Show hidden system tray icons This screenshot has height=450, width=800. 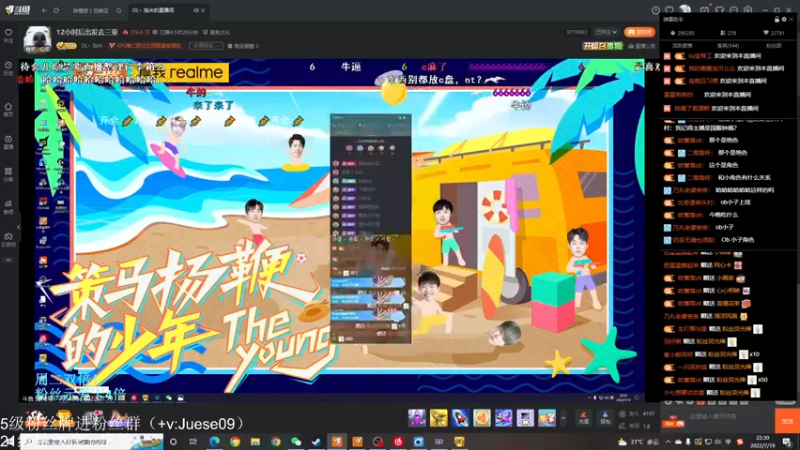pos(668,441)
